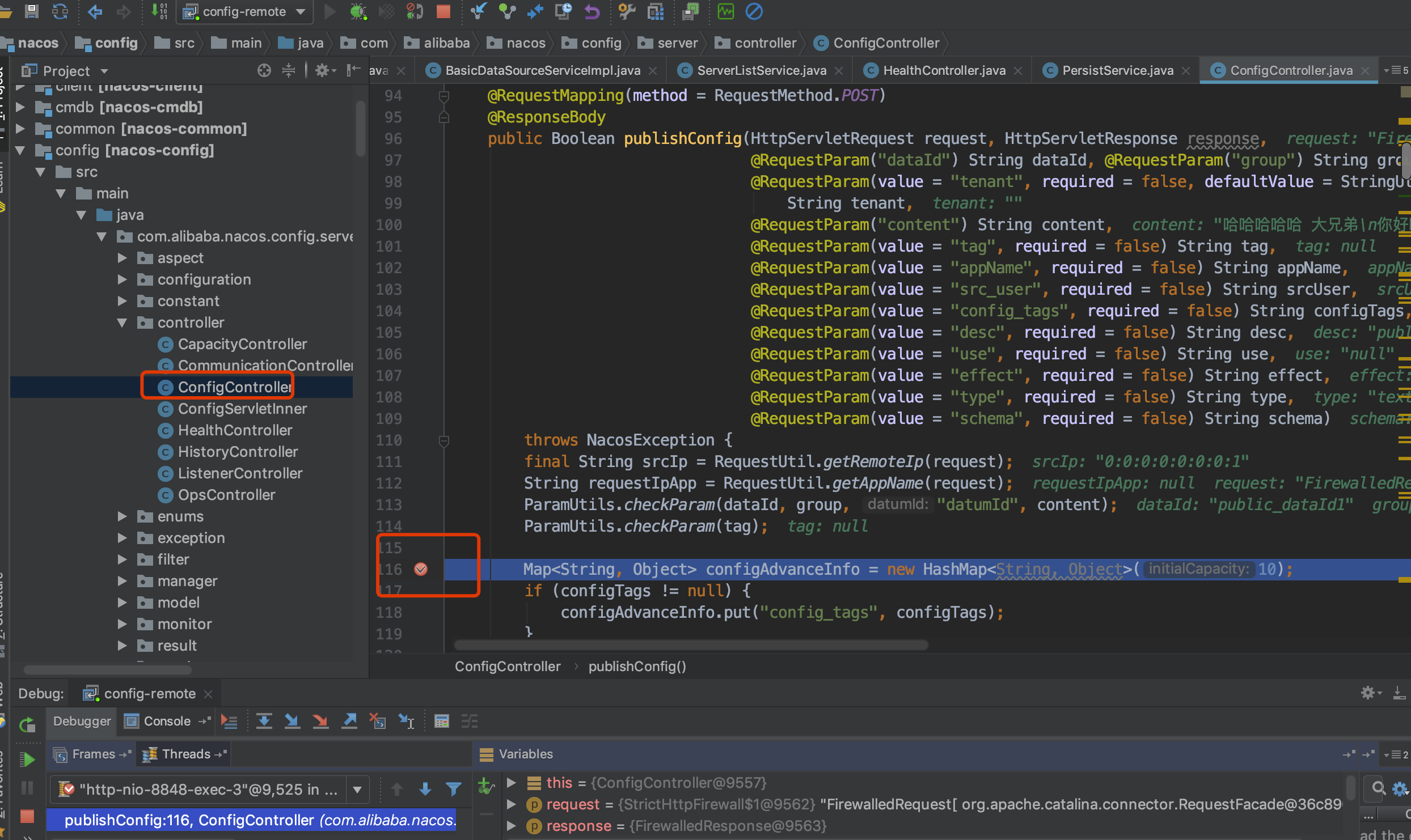Toggle the breakpoint on line 116
Viewport: 1411px width, 840px height.
[x=421, y=569]
